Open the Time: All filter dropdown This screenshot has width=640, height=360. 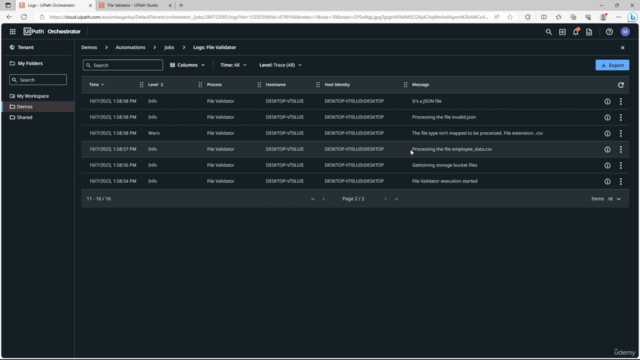tap(233, 65)
